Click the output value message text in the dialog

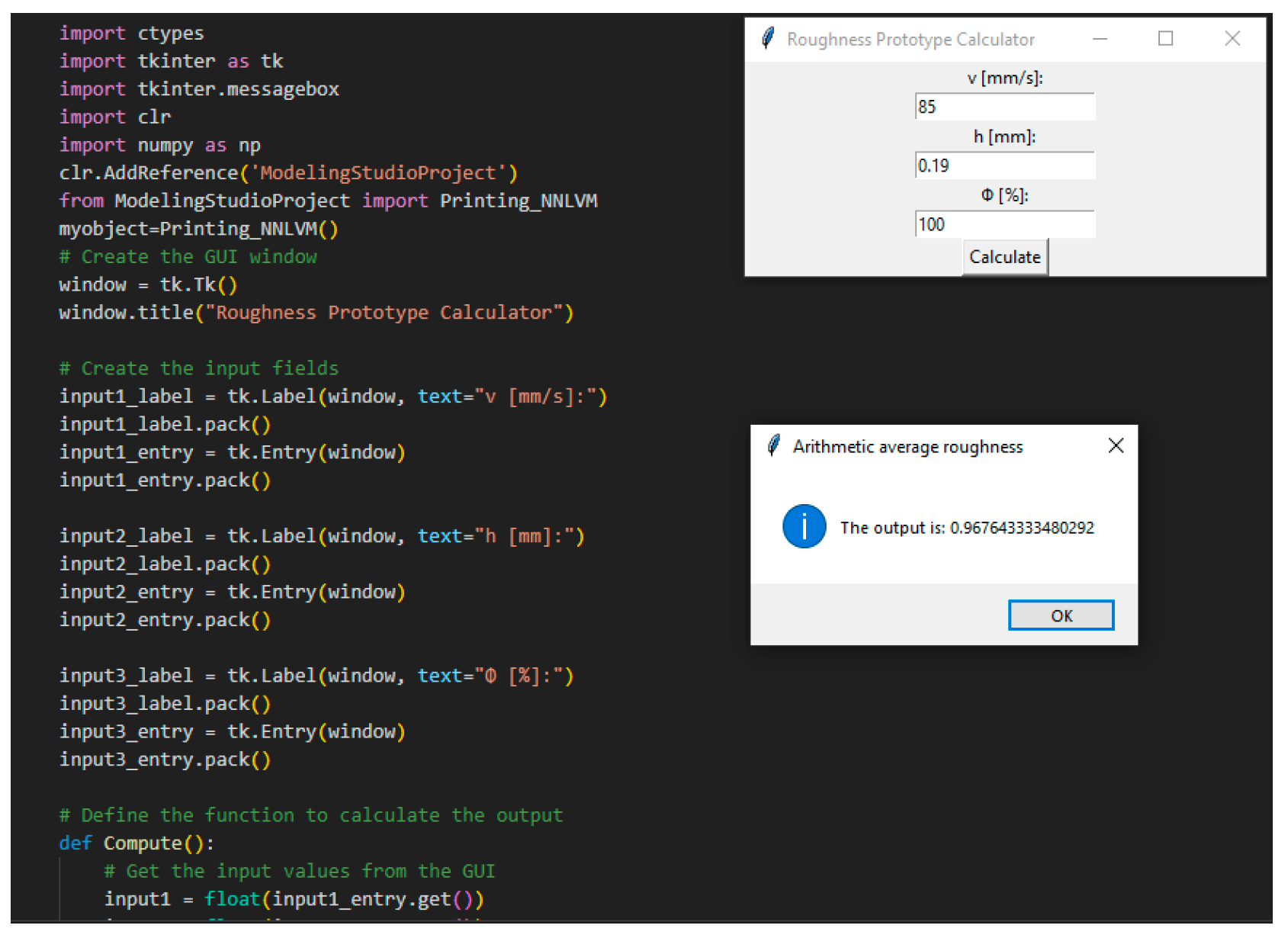pyautogui.click(x=966, y=528)
